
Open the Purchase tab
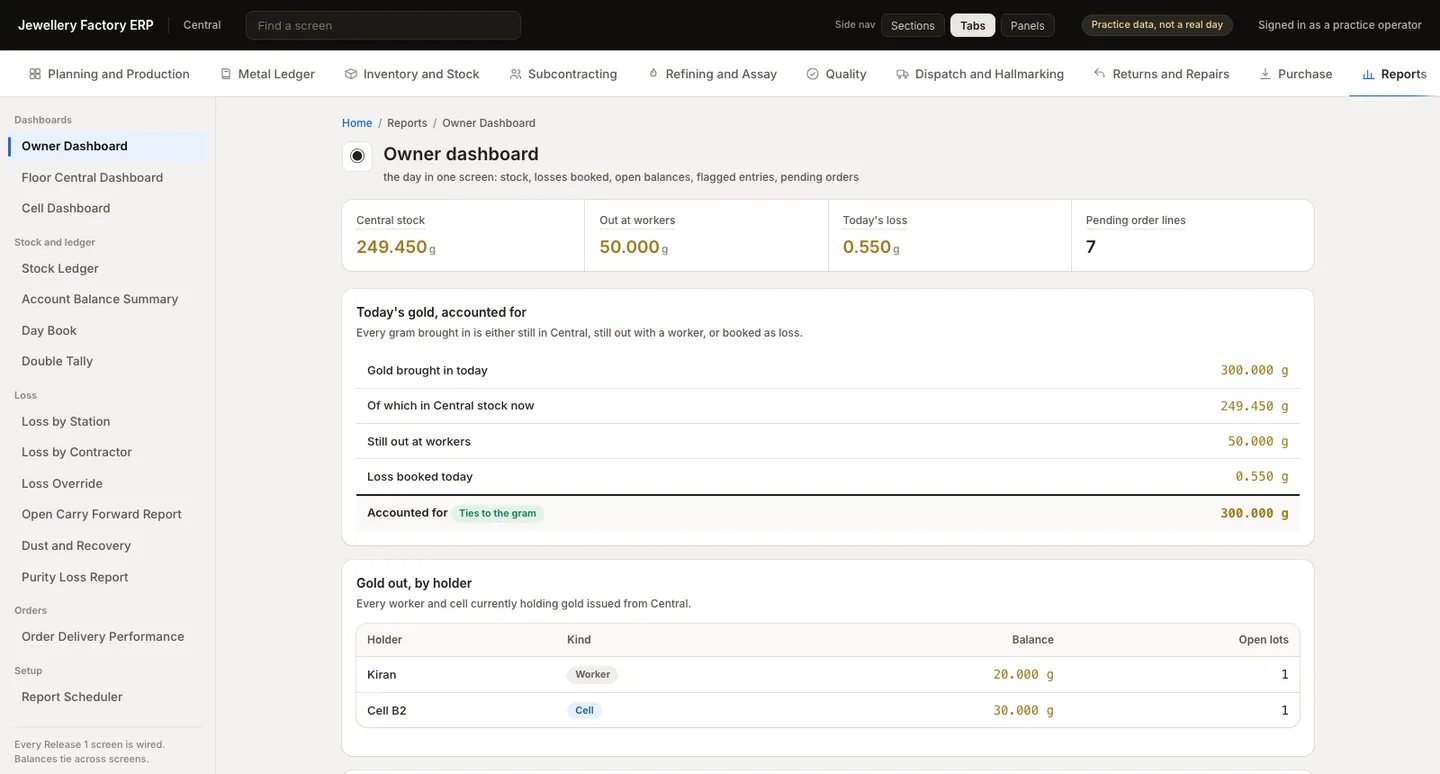(x=1295, y=74)
